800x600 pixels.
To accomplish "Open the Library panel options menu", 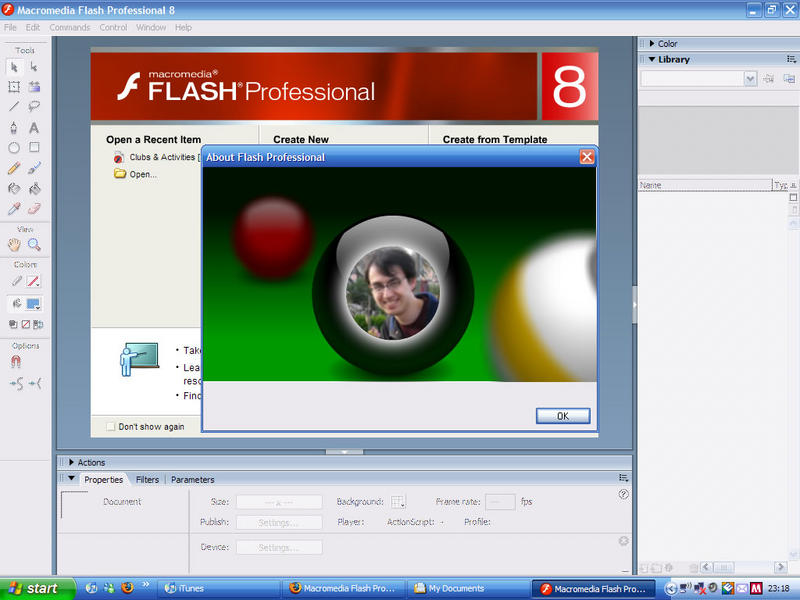I will 791,59.
